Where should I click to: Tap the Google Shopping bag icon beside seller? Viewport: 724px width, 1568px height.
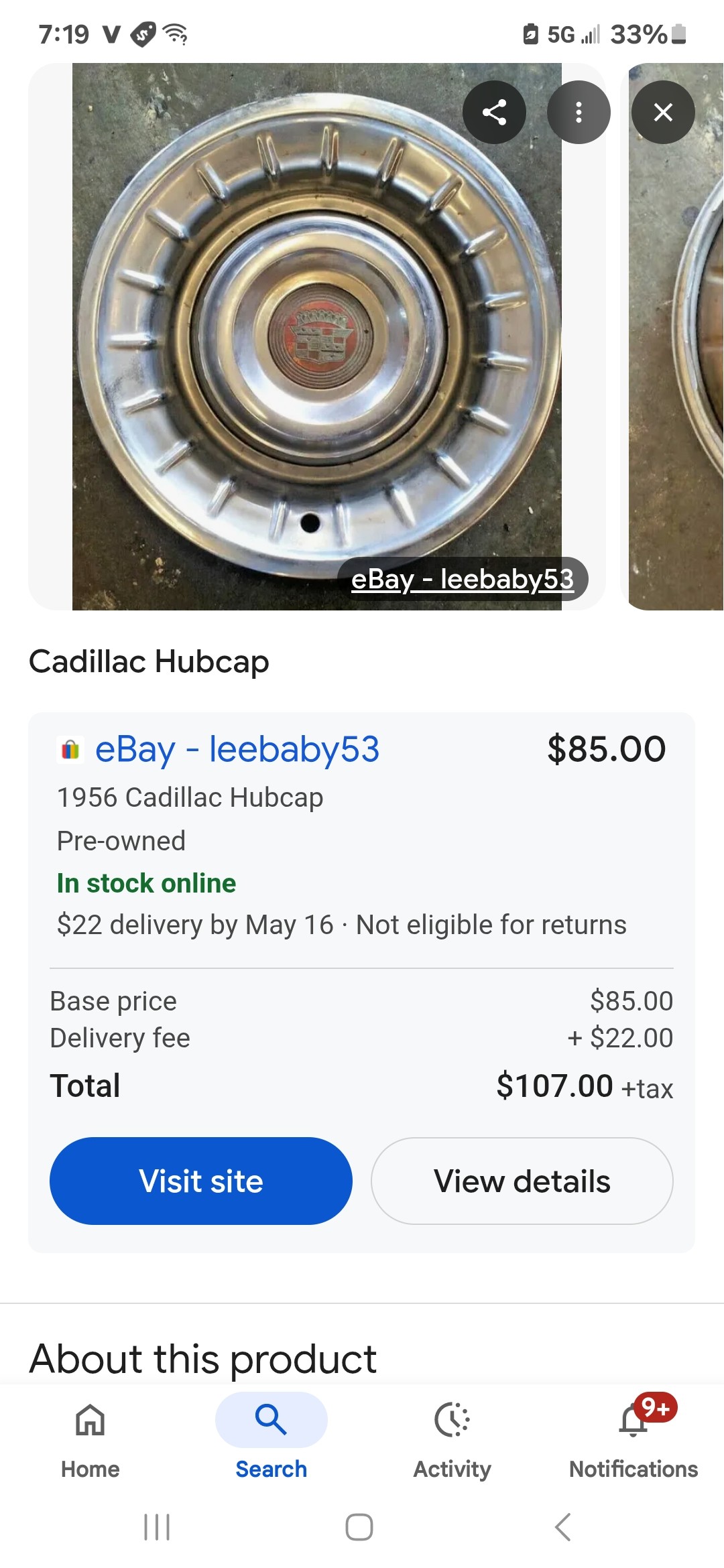70,749
